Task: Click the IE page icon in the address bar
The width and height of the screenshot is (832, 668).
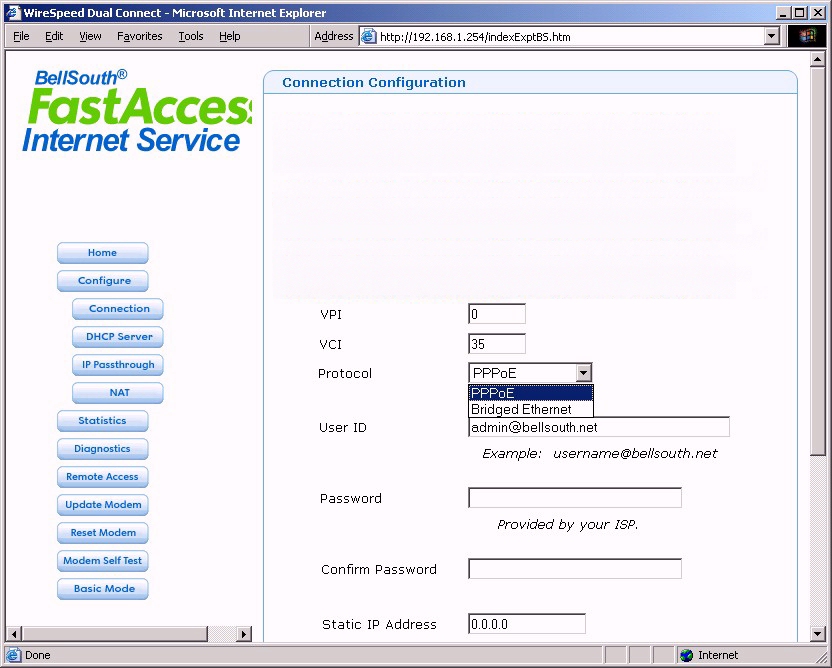Action: [369, 37]
